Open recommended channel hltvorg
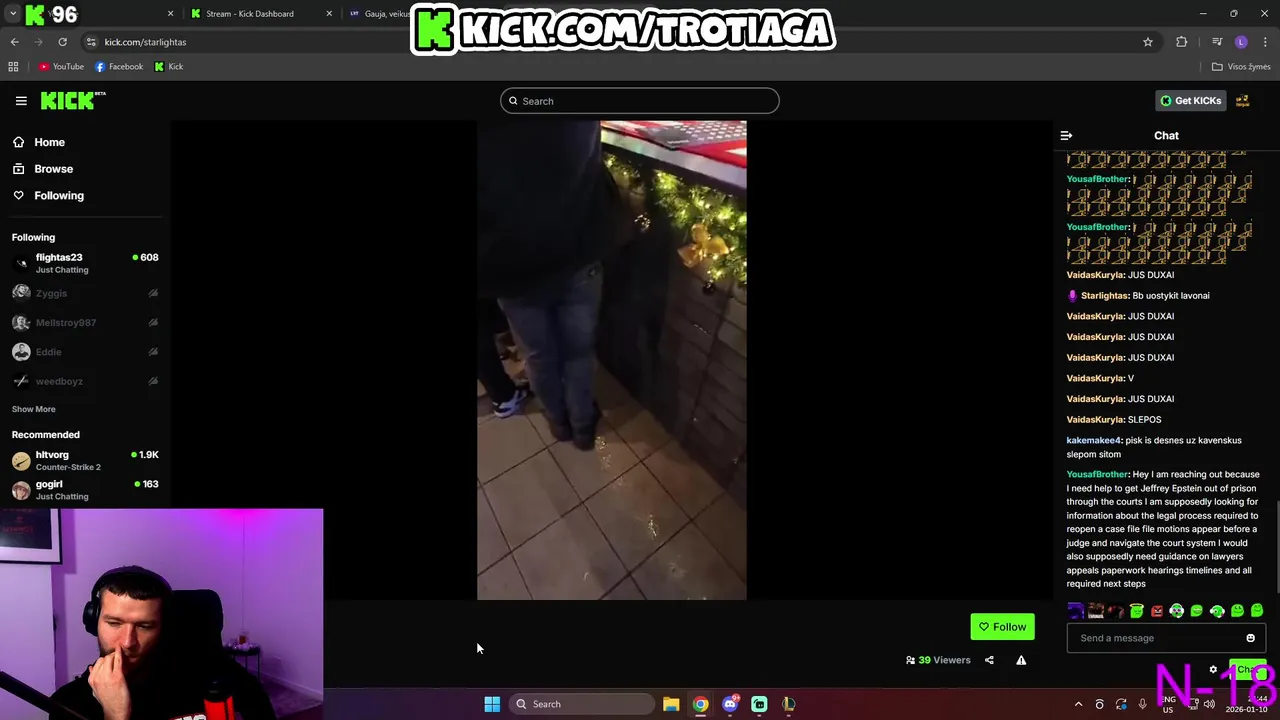Viewport: 1280px width, 720px height. point(85,460)
